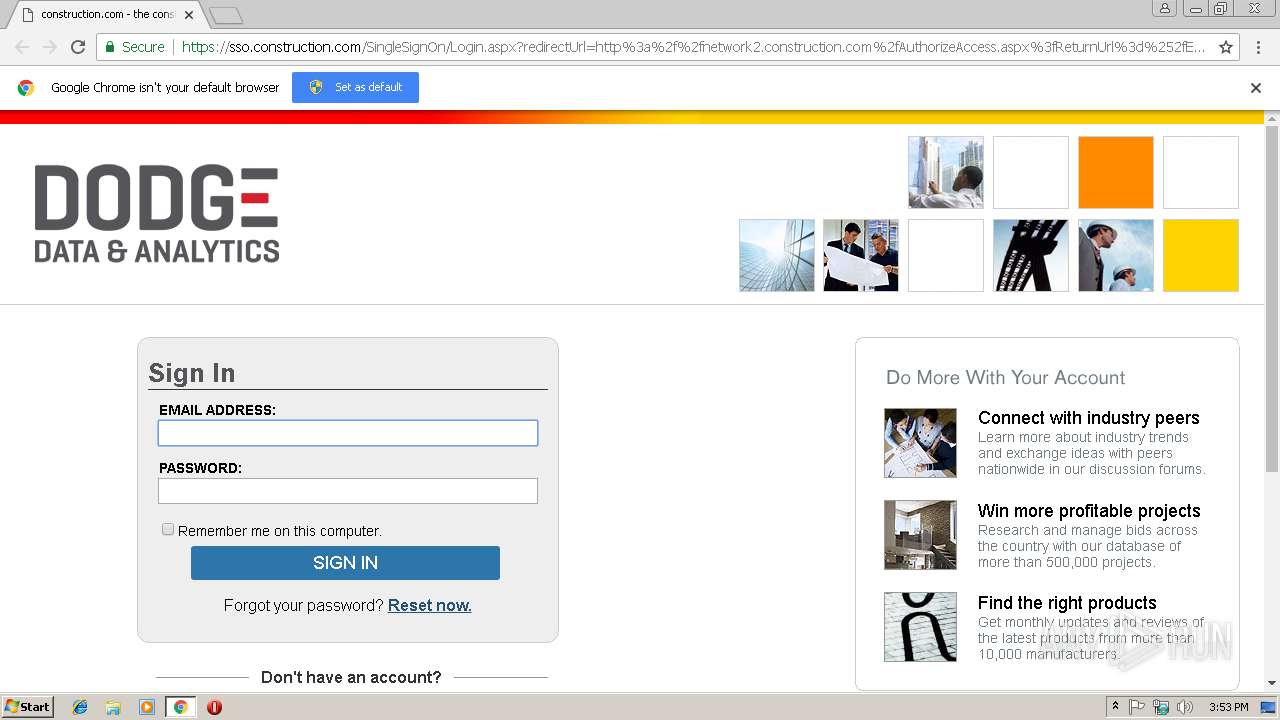1280x720 pixels.
Task: Click the profitable projects interior thumbnail
Action: pyautogui.click(x=920, y=535)
